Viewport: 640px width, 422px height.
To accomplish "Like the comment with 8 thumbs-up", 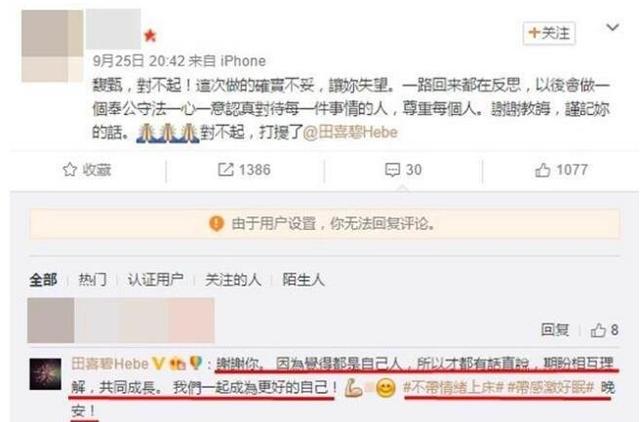I will point(598,330).
